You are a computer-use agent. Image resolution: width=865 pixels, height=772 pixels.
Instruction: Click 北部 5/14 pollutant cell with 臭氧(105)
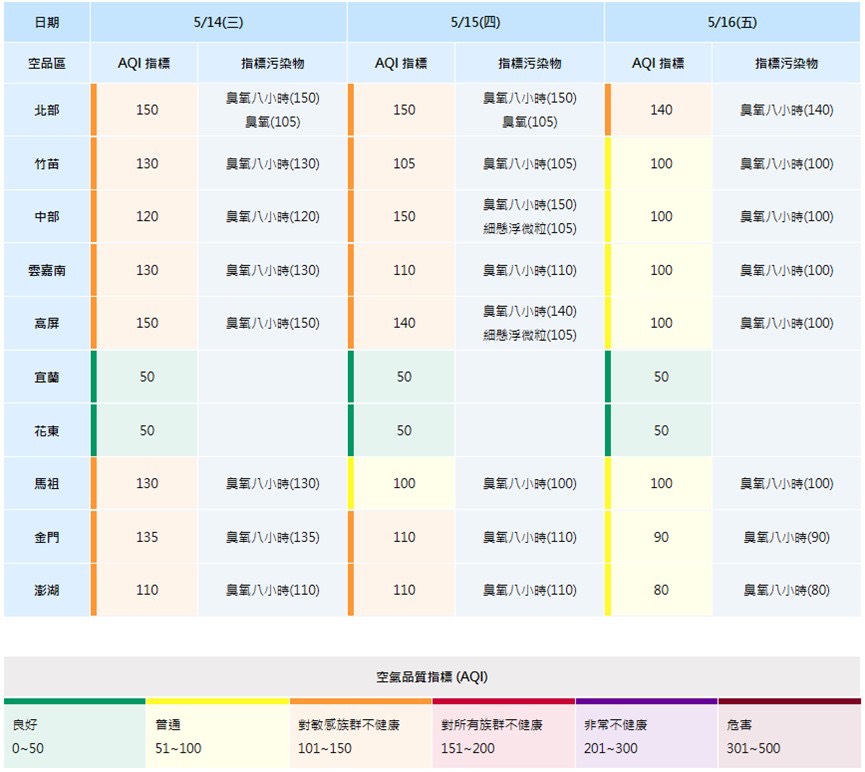[273, 110]
